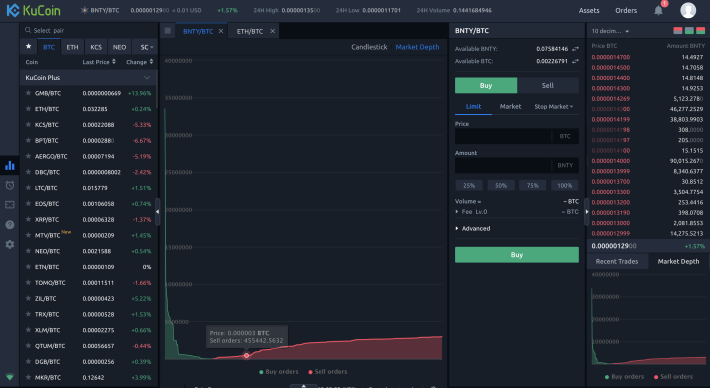Switch to the ETH/BTC chart tab
The image size is (710, 388).
[249, 31]
